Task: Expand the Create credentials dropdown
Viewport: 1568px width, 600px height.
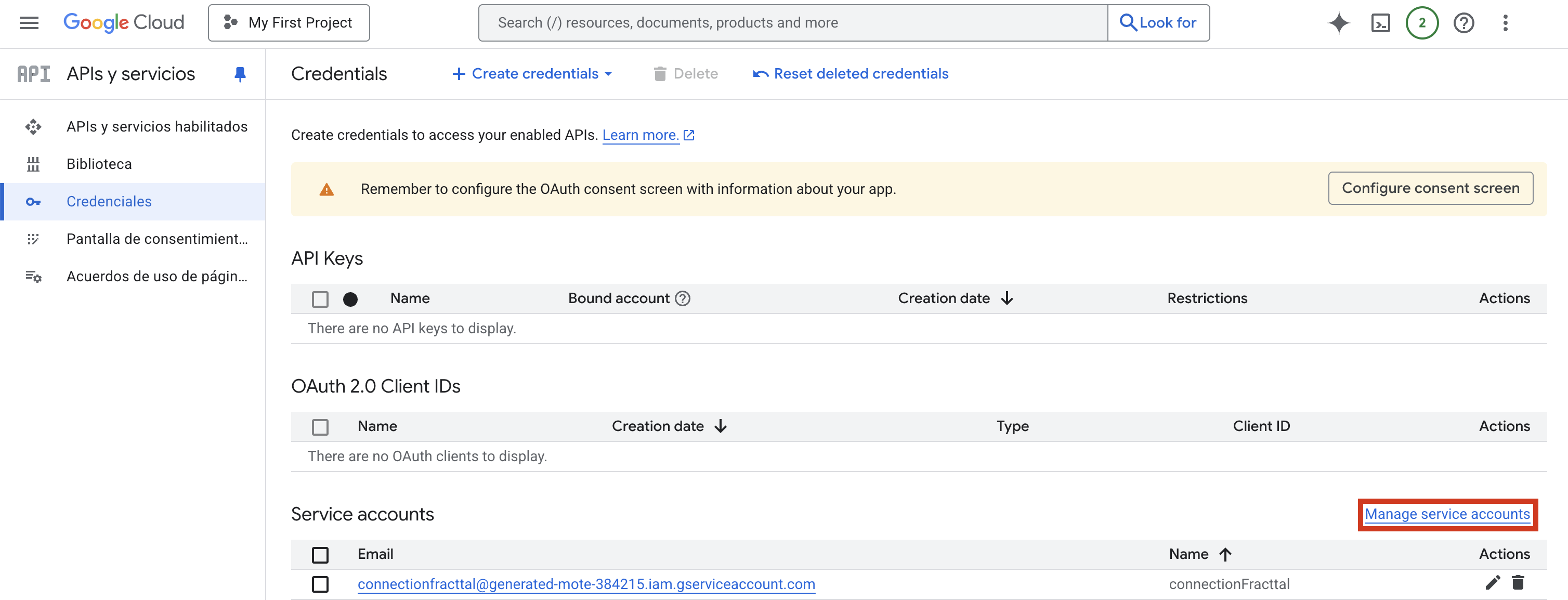Action: coord(532,74)
